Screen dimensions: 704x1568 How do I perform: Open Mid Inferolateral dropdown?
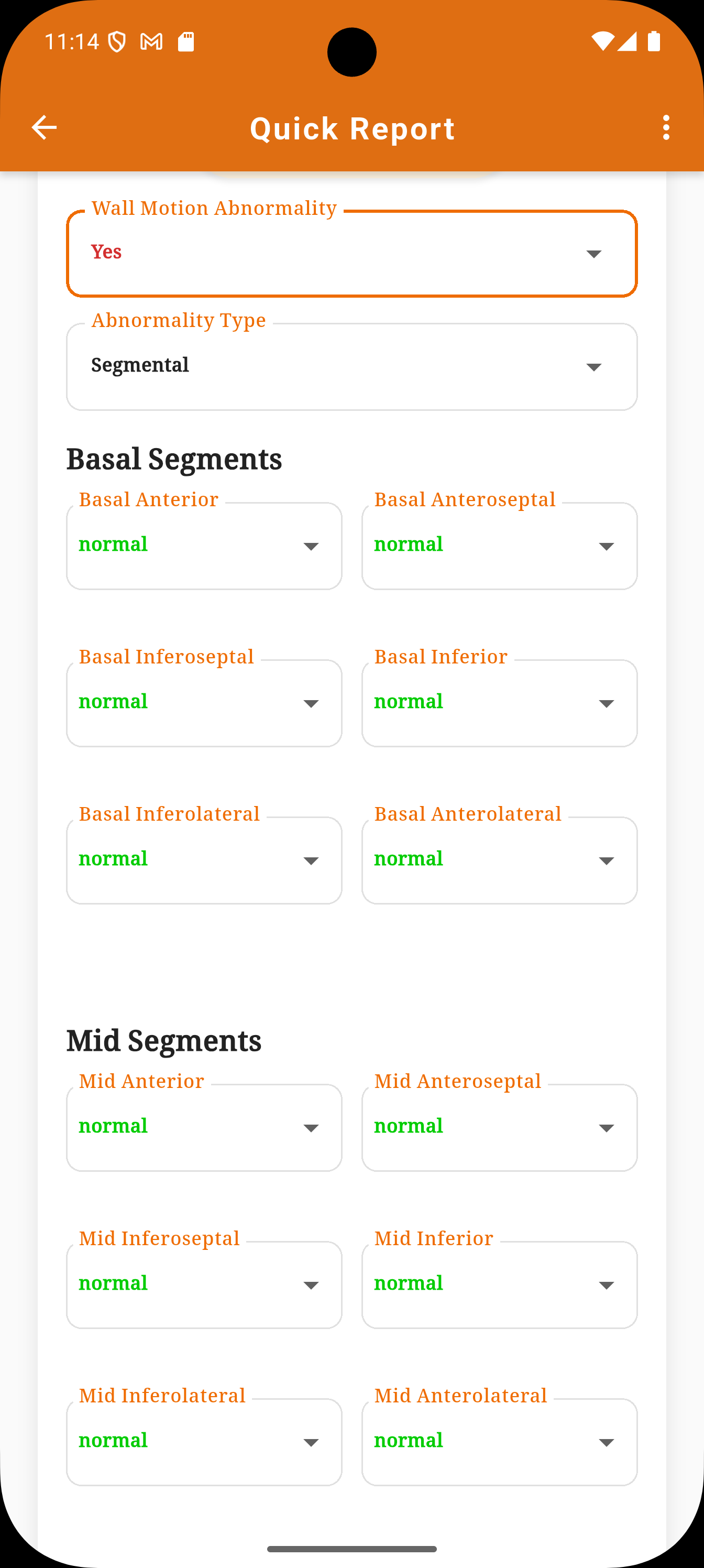[204, 1442]
